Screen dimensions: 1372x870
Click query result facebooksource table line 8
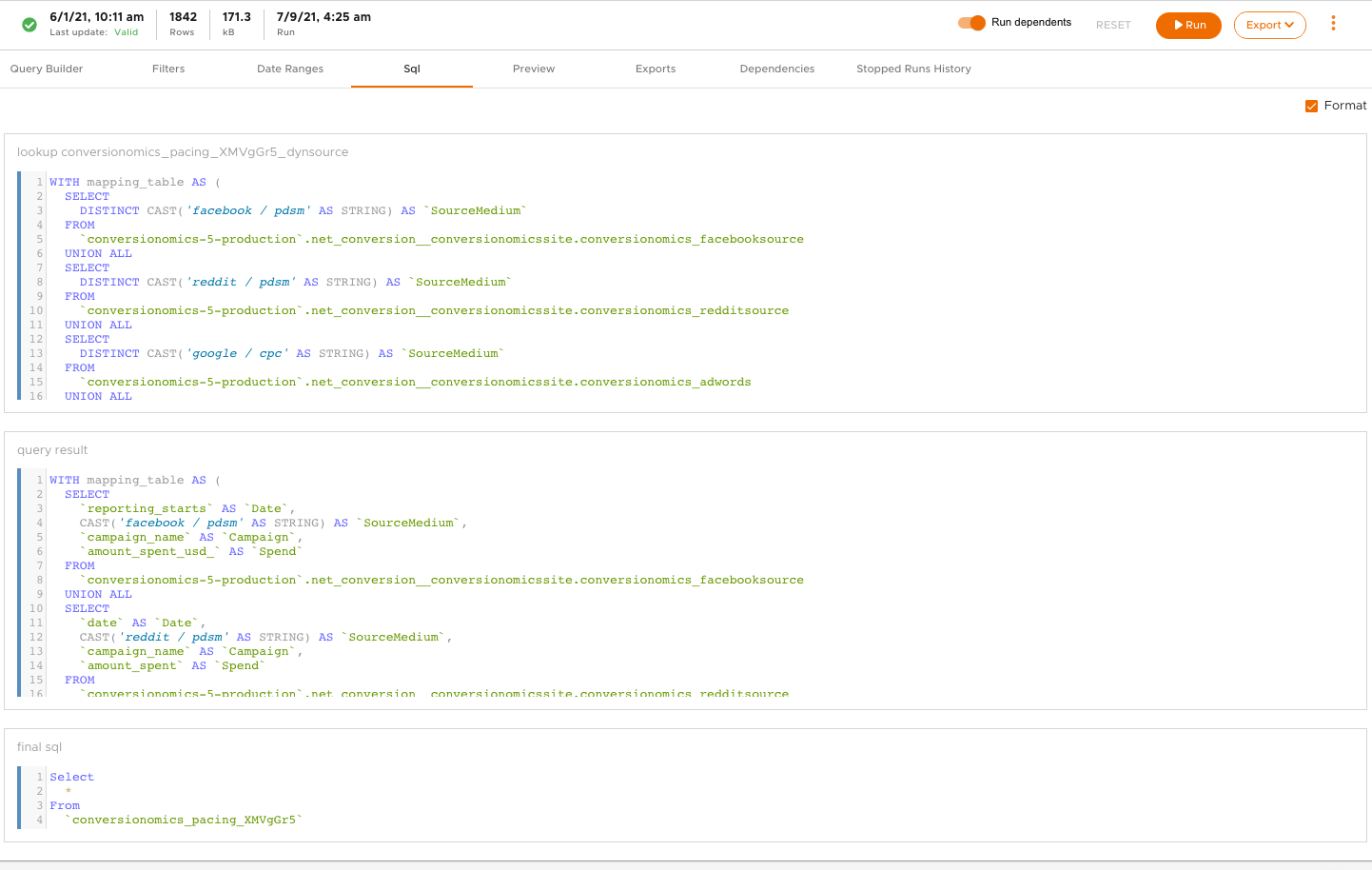coord(441,580)
